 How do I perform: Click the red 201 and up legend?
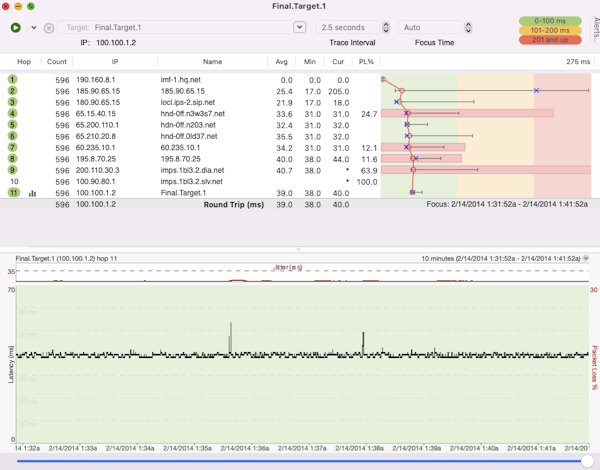coord(549,40)
